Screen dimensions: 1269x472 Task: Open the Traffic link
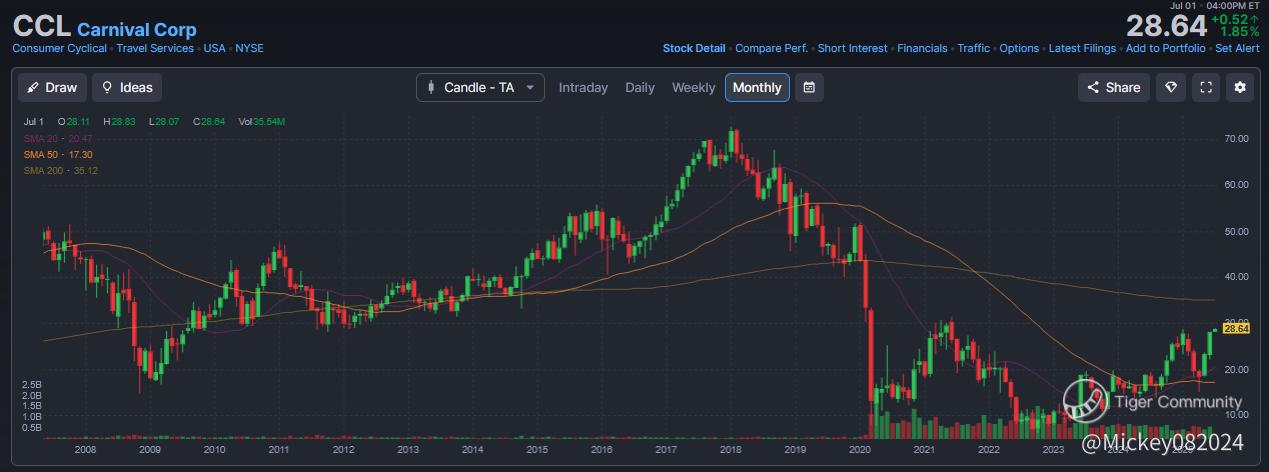973,48
